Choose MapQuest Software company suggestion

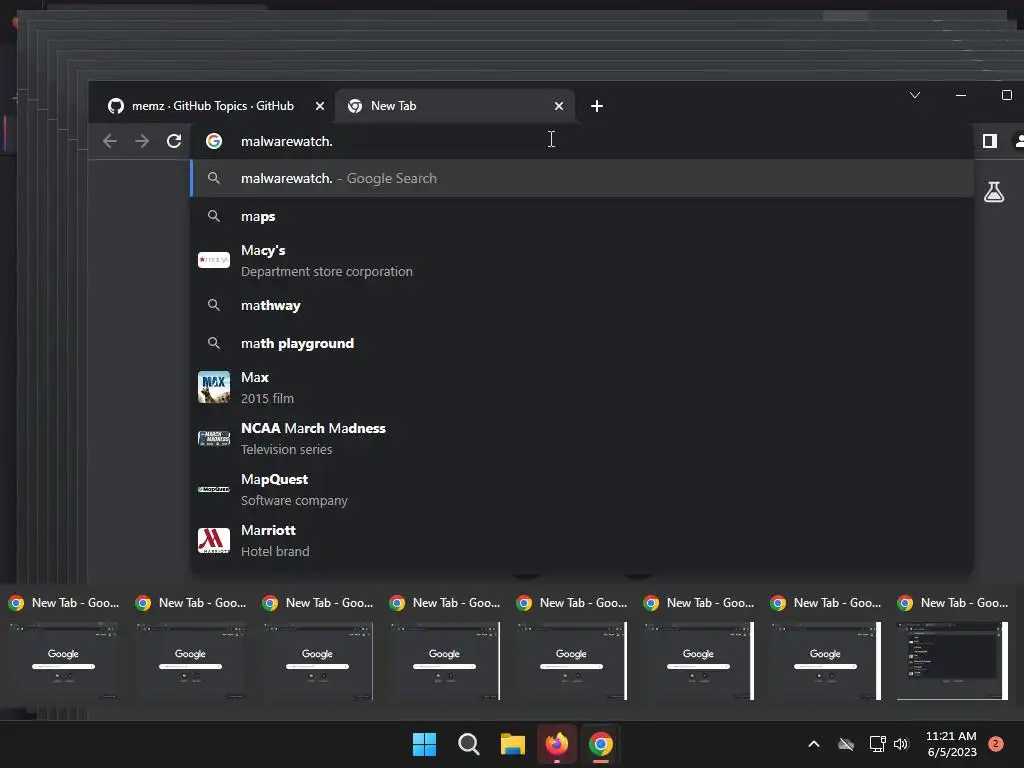pos(581,489)
